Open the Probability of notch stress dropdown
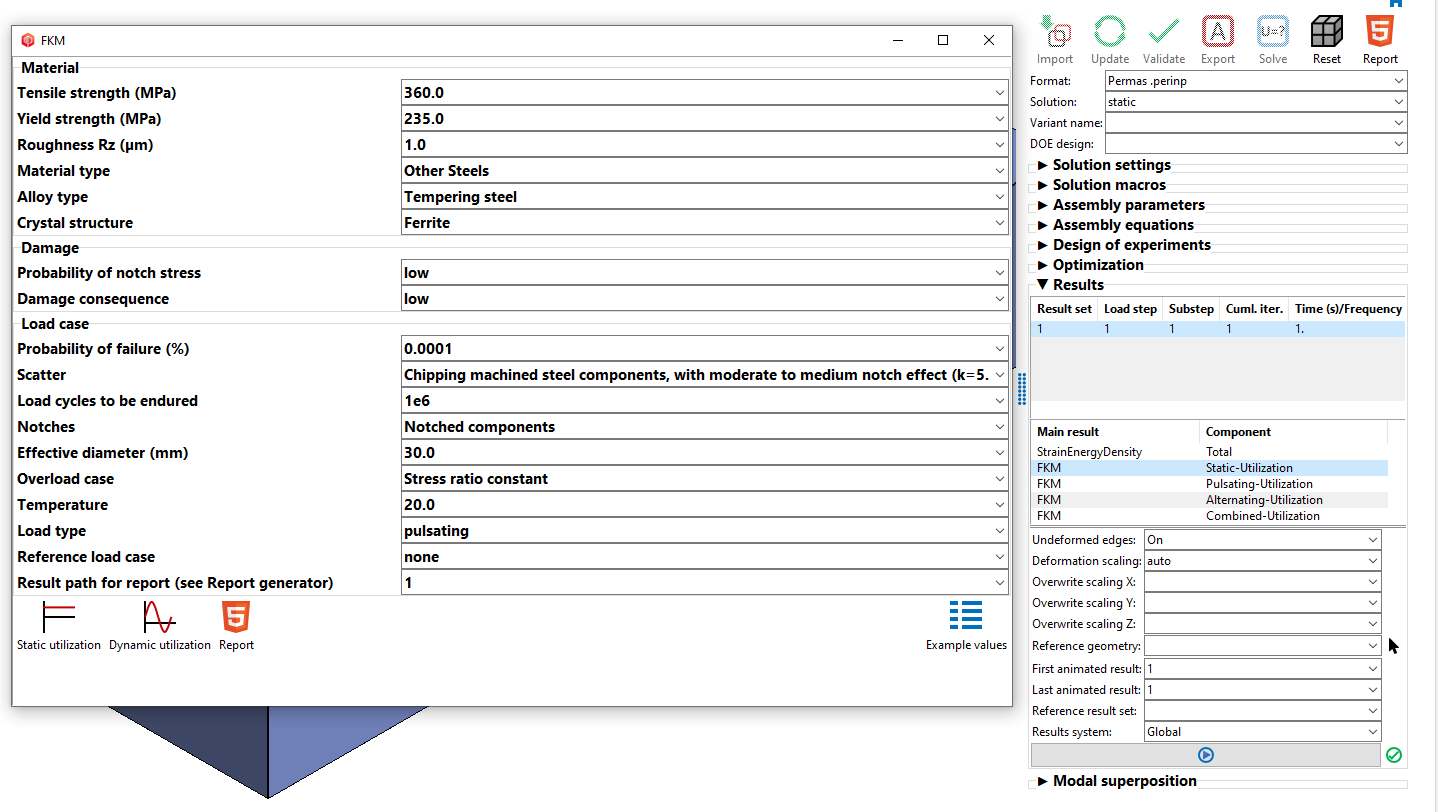The image size is (1438, 812). [1000, 273]
